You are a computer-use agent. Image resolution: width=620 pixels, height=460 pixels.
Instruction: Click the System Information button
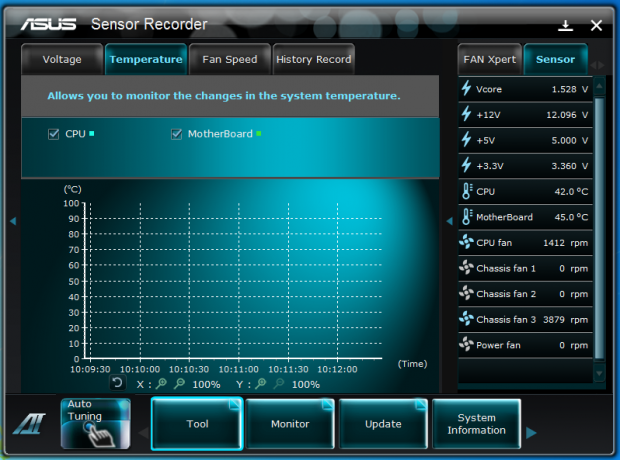(x=476, y=424)
